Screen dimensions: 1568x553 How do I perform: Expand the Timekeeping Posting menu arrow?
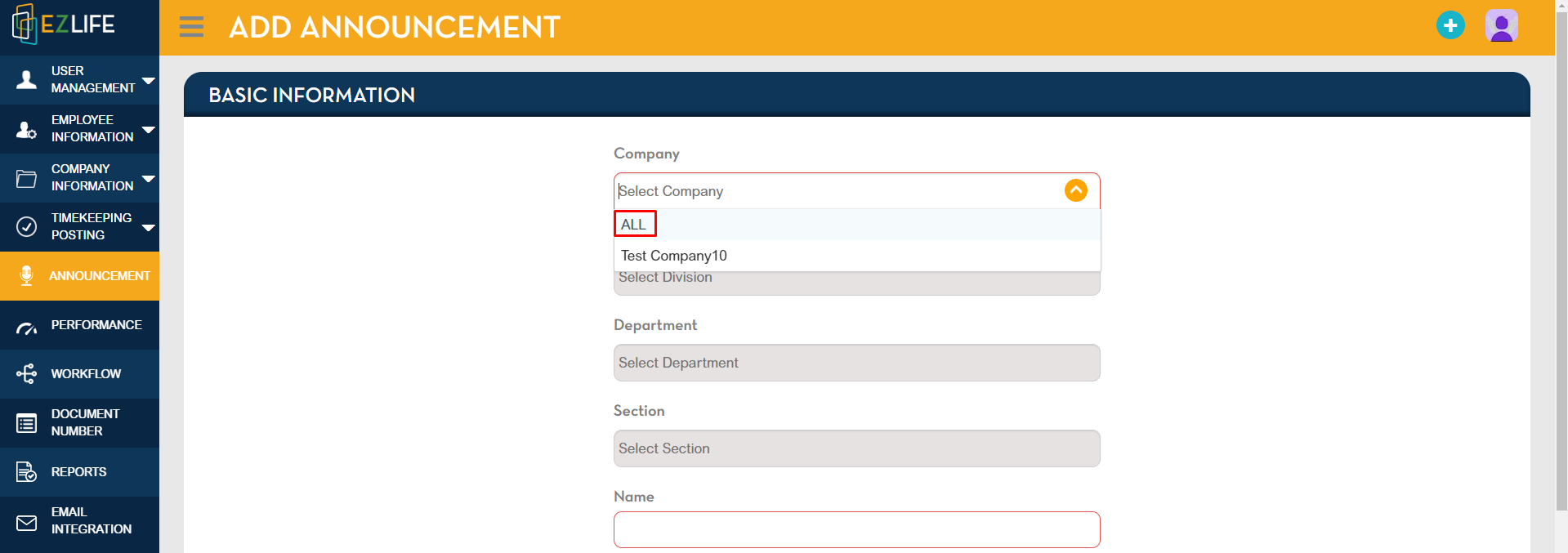[149, 227]
